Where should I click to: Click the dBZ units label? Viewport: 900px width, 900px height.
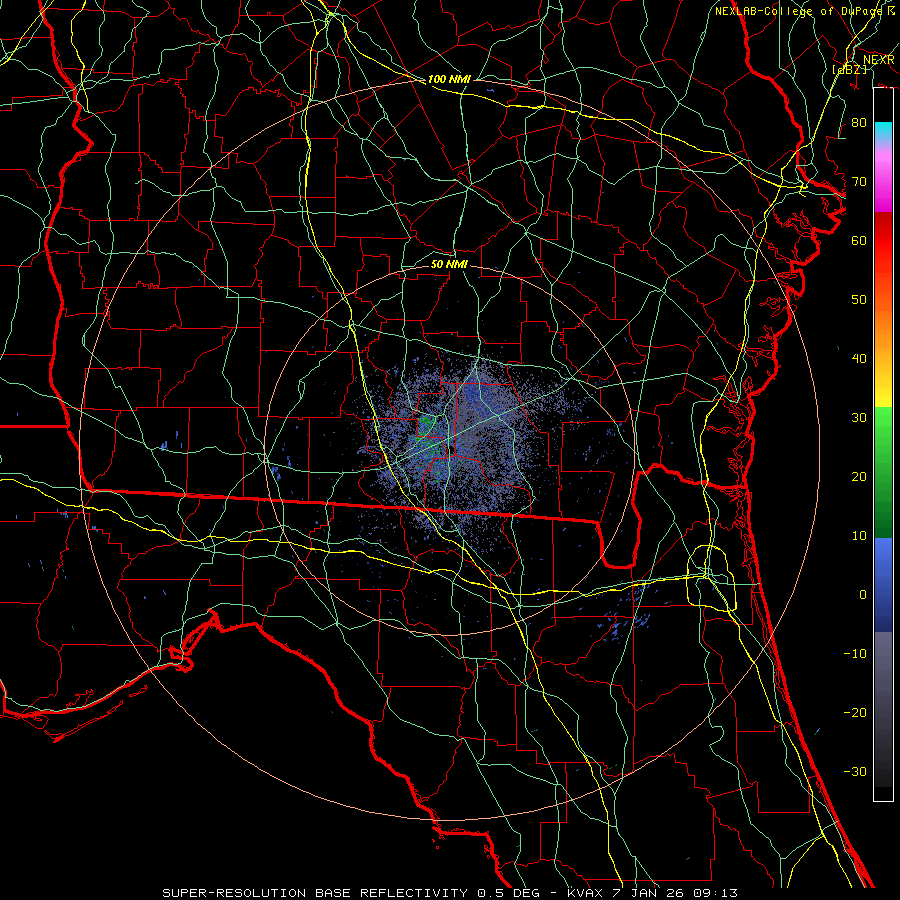[849, 69]
